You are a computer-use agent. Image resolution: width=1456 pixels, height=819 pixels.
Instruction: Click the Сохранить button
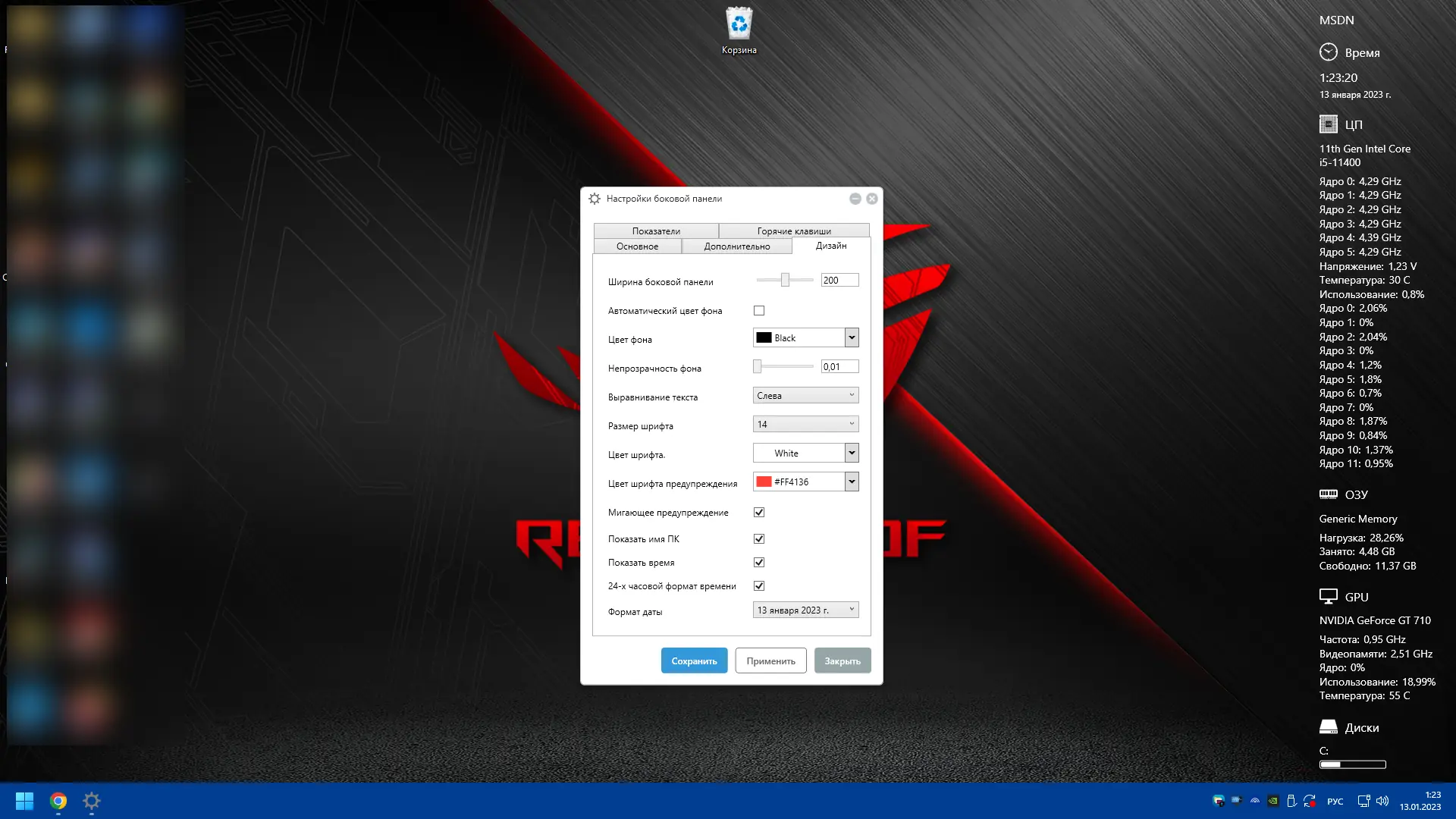pyautogui.click(x=694, y=661)
